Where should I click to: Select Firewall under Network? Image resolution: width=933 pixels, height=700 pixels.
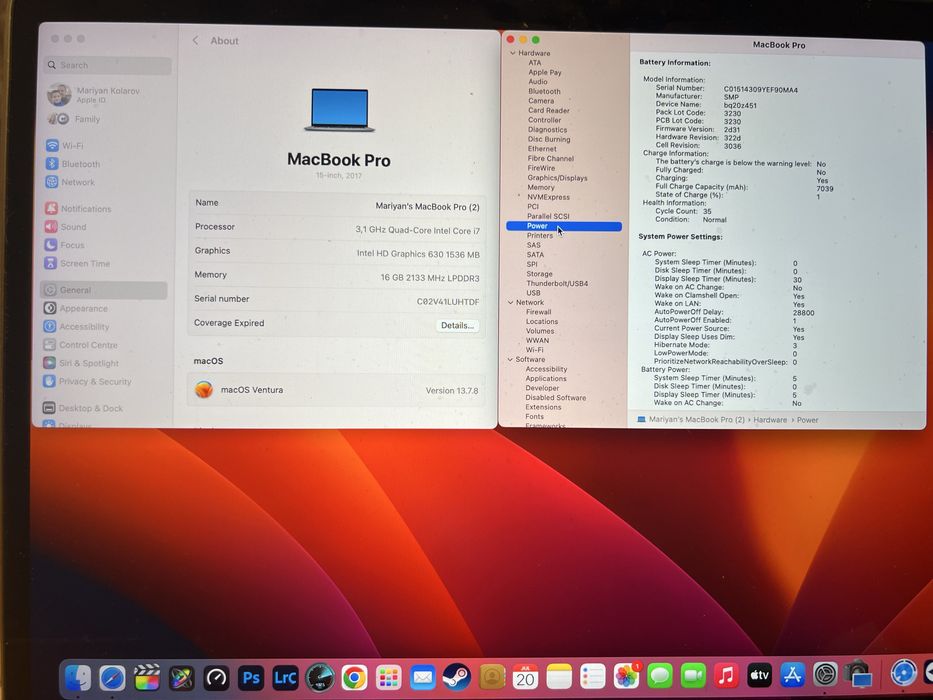[x=538, y=312]
